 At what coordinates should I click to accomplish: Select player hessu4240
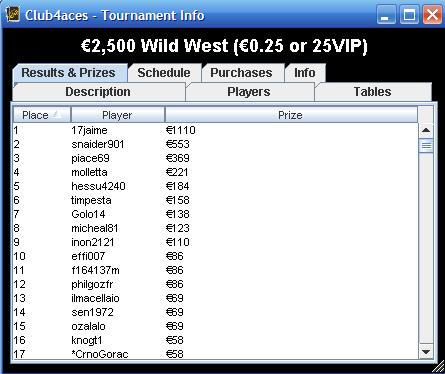[x=98, y=186]
